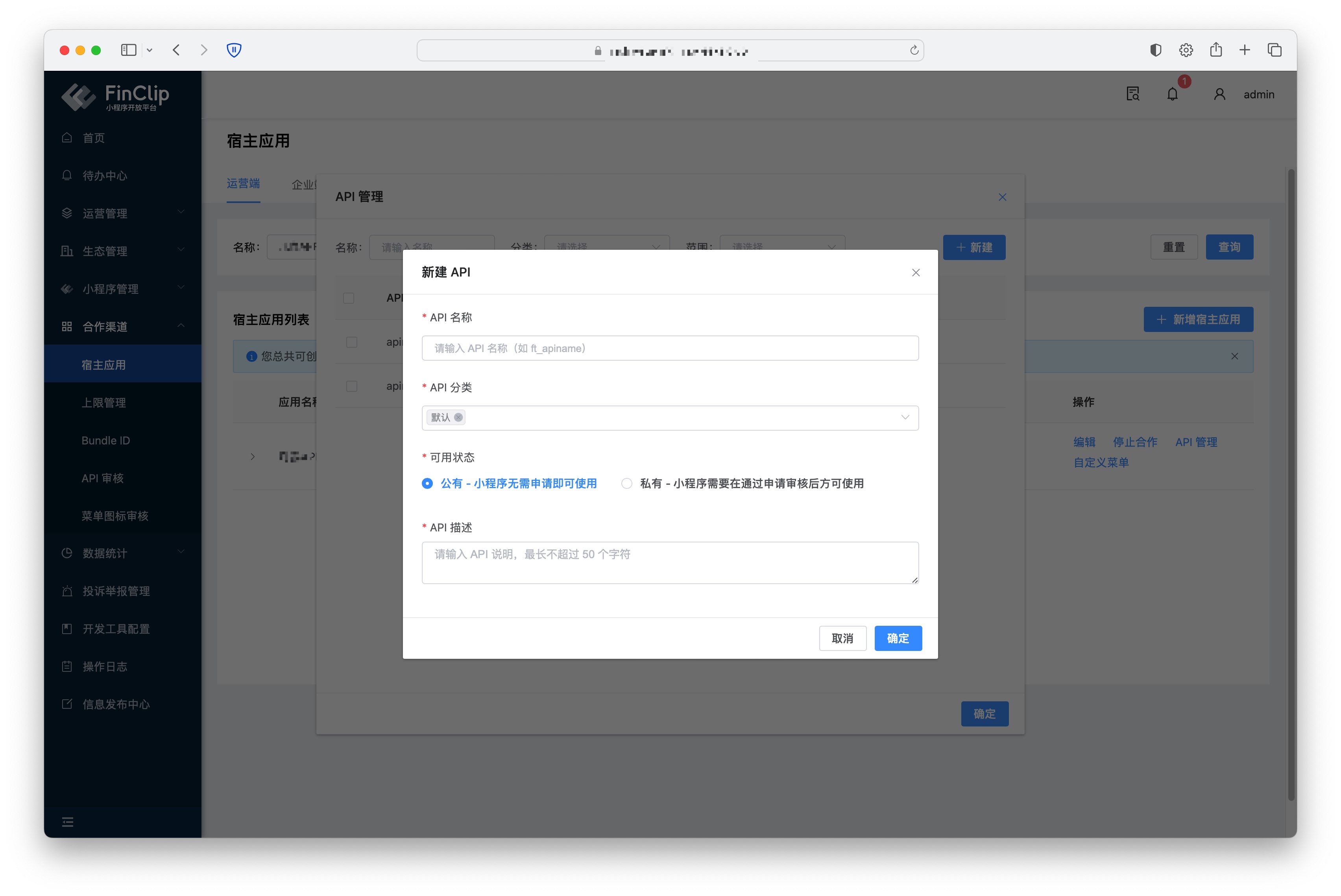Reload the page in Safari
1341x896 pixels.
(x=914, y=50)
